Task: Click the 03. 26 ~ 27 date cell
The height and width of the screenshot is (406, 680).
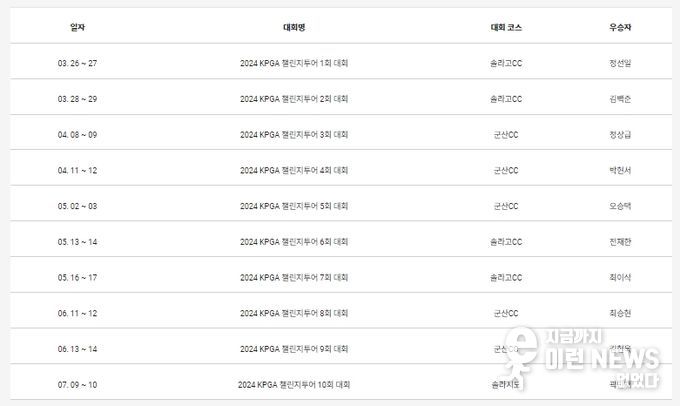Action: (x=77, y=63)
